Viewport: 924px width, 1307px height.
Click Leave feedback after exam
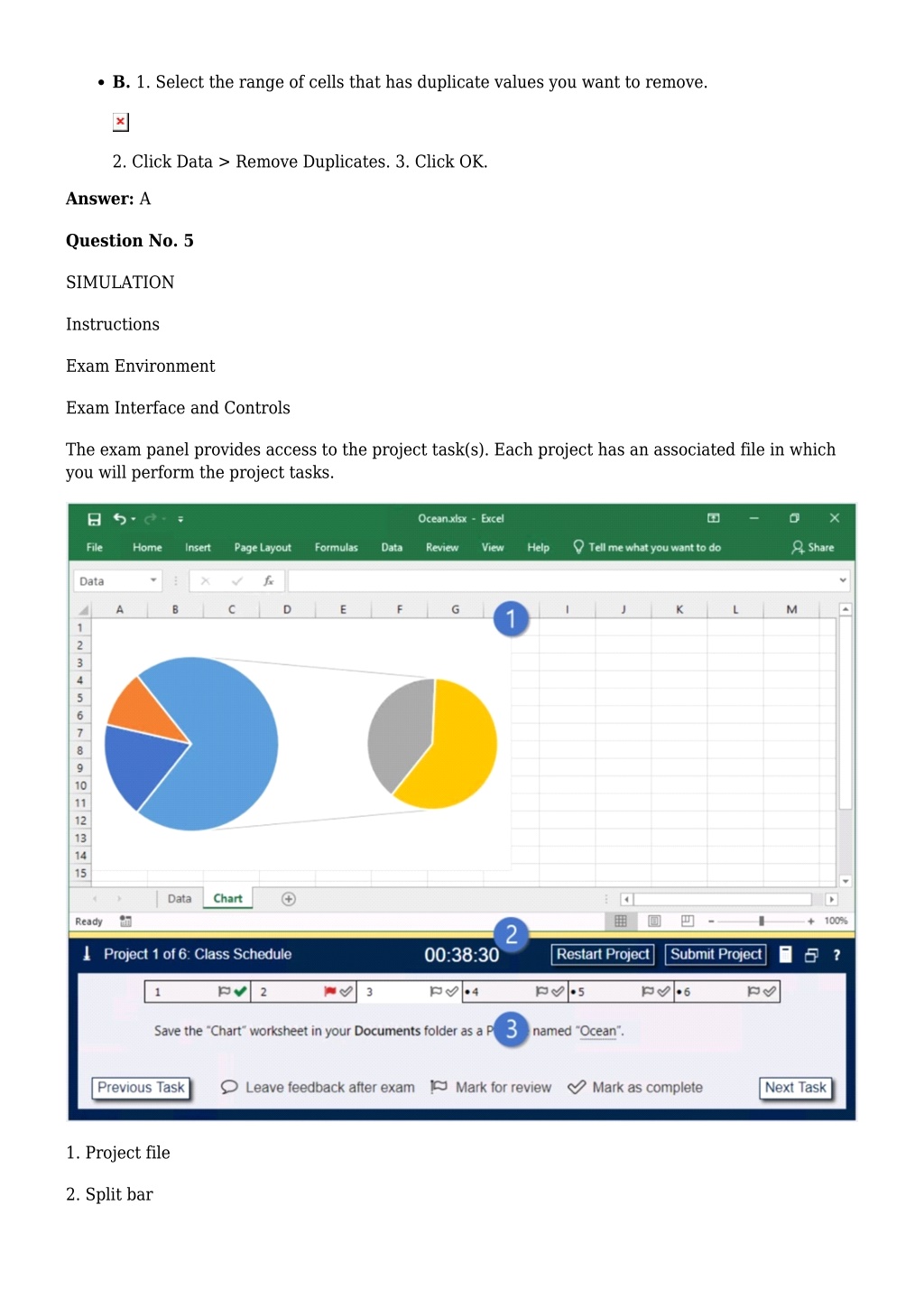(318, 1088)
